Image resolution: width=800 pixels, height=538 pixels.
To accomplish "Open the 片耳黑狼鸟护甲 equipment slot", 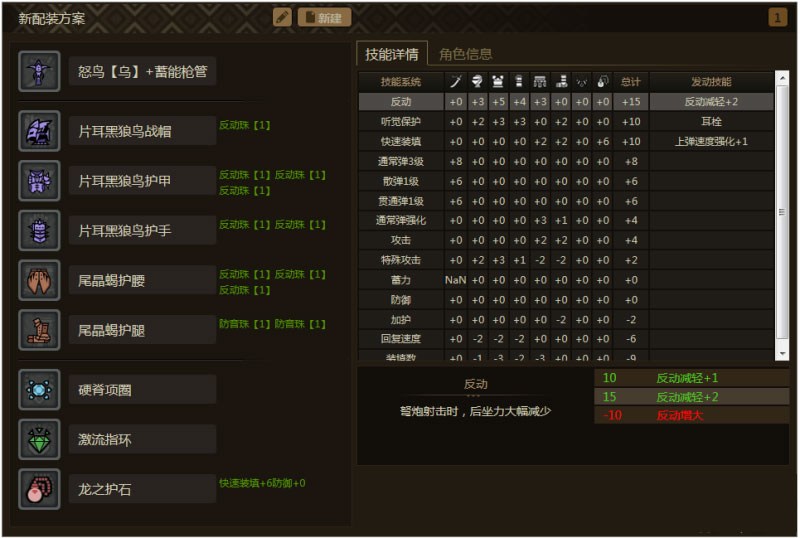I will tap(142, 181).
